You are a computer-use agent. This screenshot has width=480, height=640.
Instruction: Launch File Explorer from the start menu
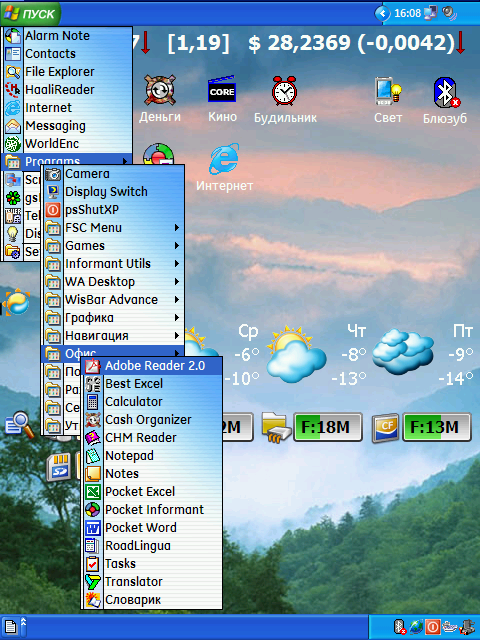pyautogui.click(x=68, y=72)
